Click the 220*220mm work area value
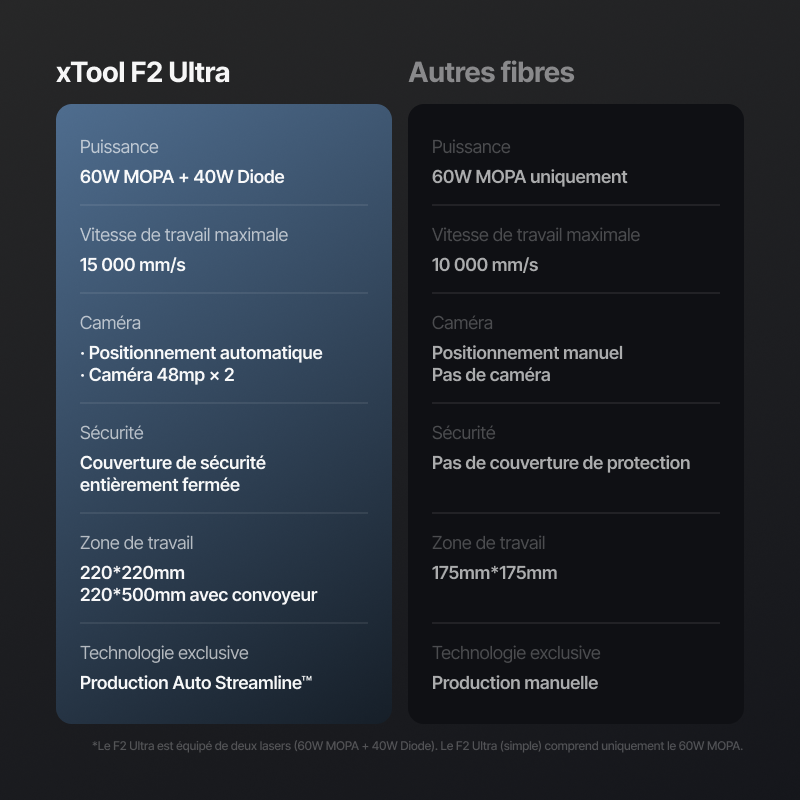 132,573
